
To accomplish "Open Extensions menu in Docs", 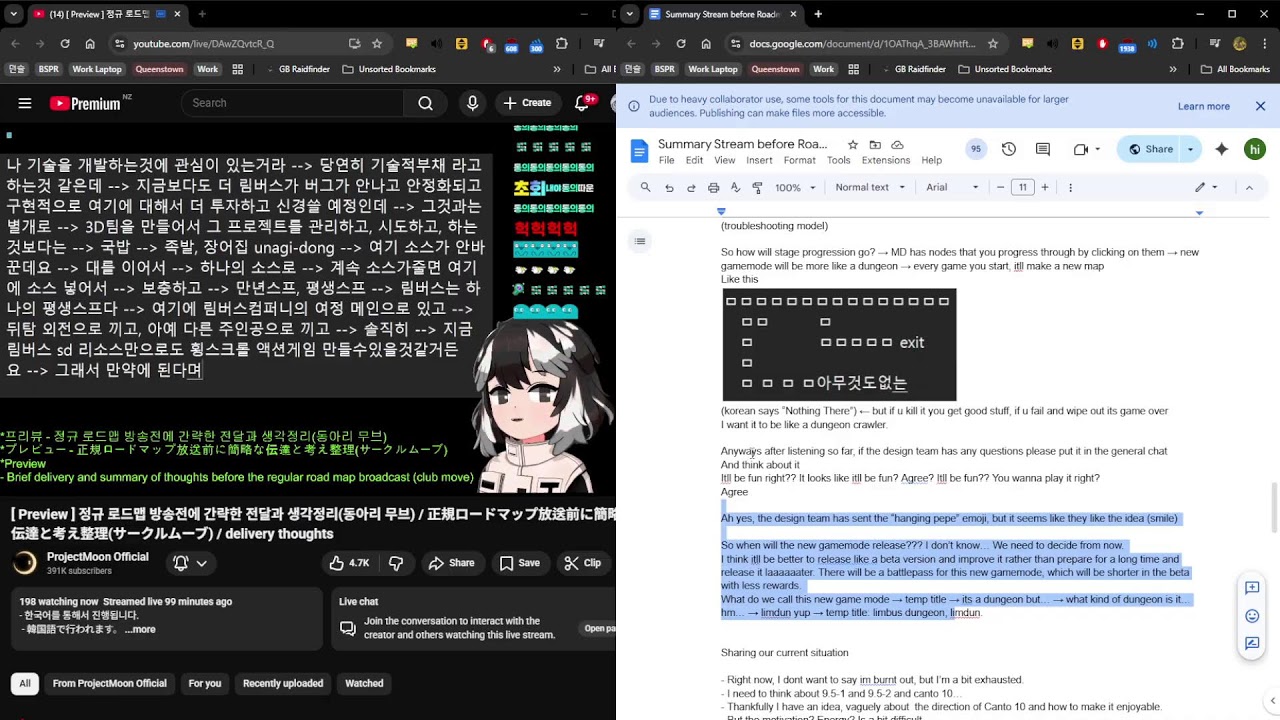I will coord(886,160).
